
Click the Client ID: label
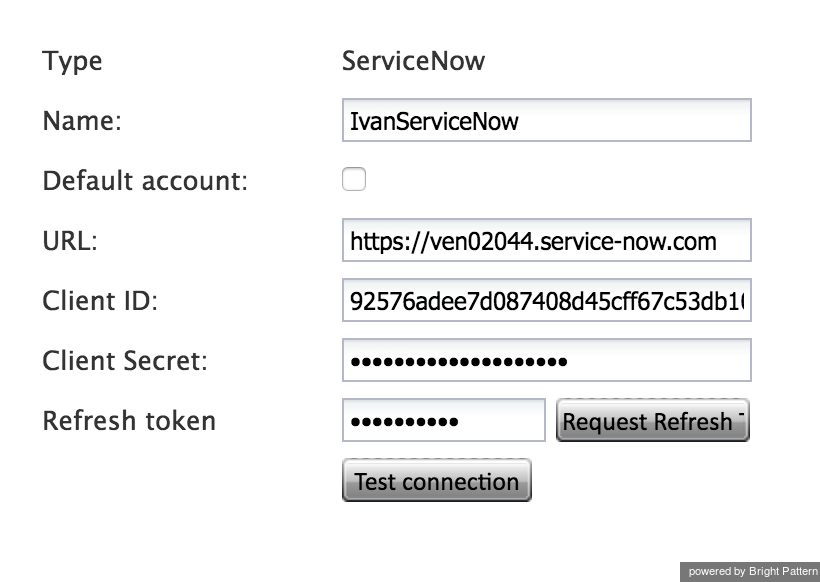100,301
